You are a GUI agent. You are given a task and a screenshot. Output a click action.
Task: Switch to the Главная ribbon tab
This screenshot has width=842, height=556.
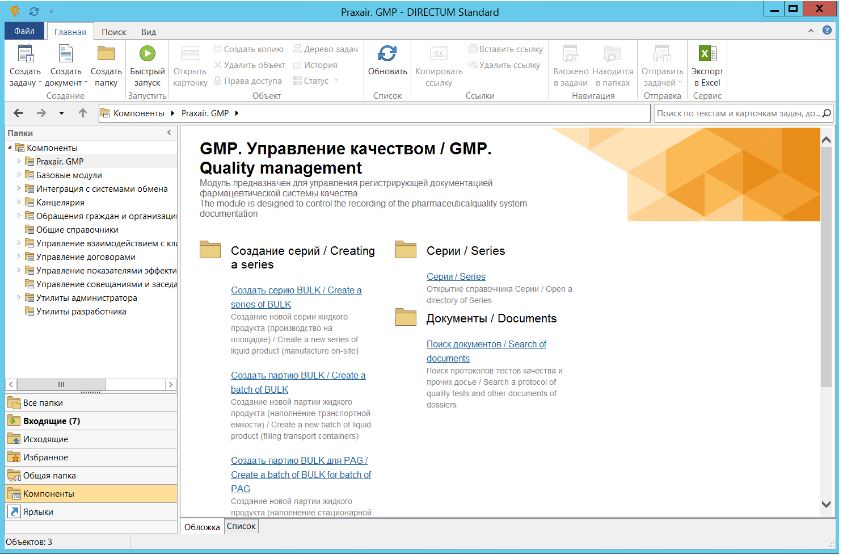pos(70,32)
